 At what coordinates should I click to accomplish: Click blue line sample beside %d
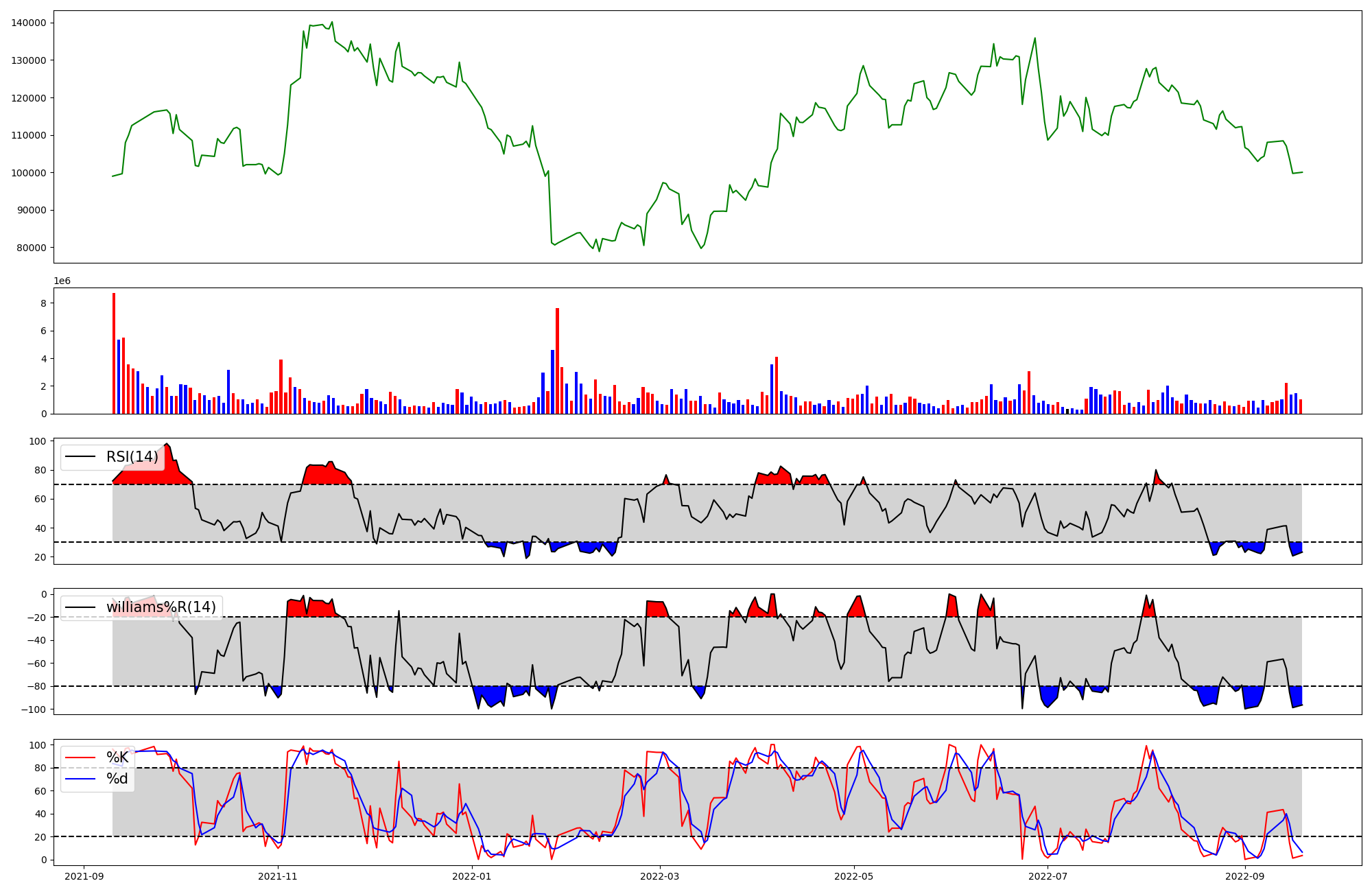[x=80, y=779]
